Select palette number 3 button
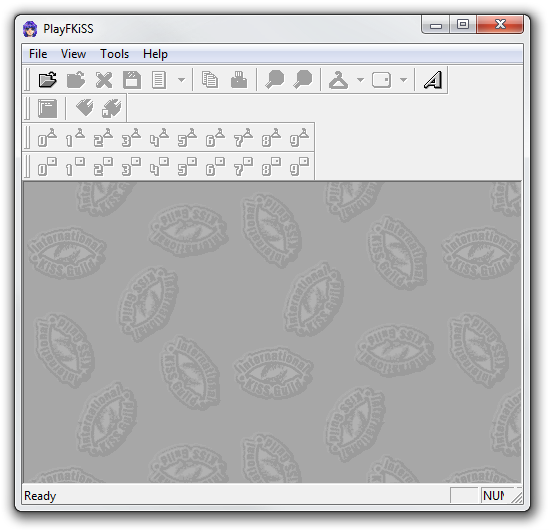Image resolution: width=549 pixels, height=530 pixels. [131, 167]
